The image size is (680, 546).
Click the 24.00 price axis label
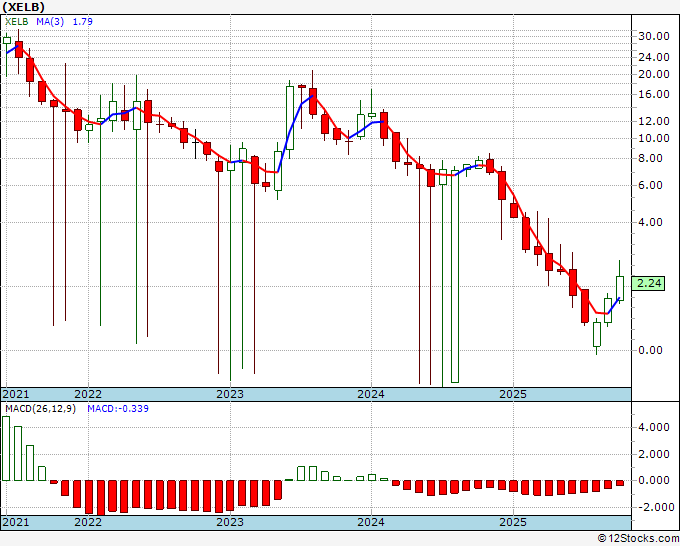pos(654,57)
